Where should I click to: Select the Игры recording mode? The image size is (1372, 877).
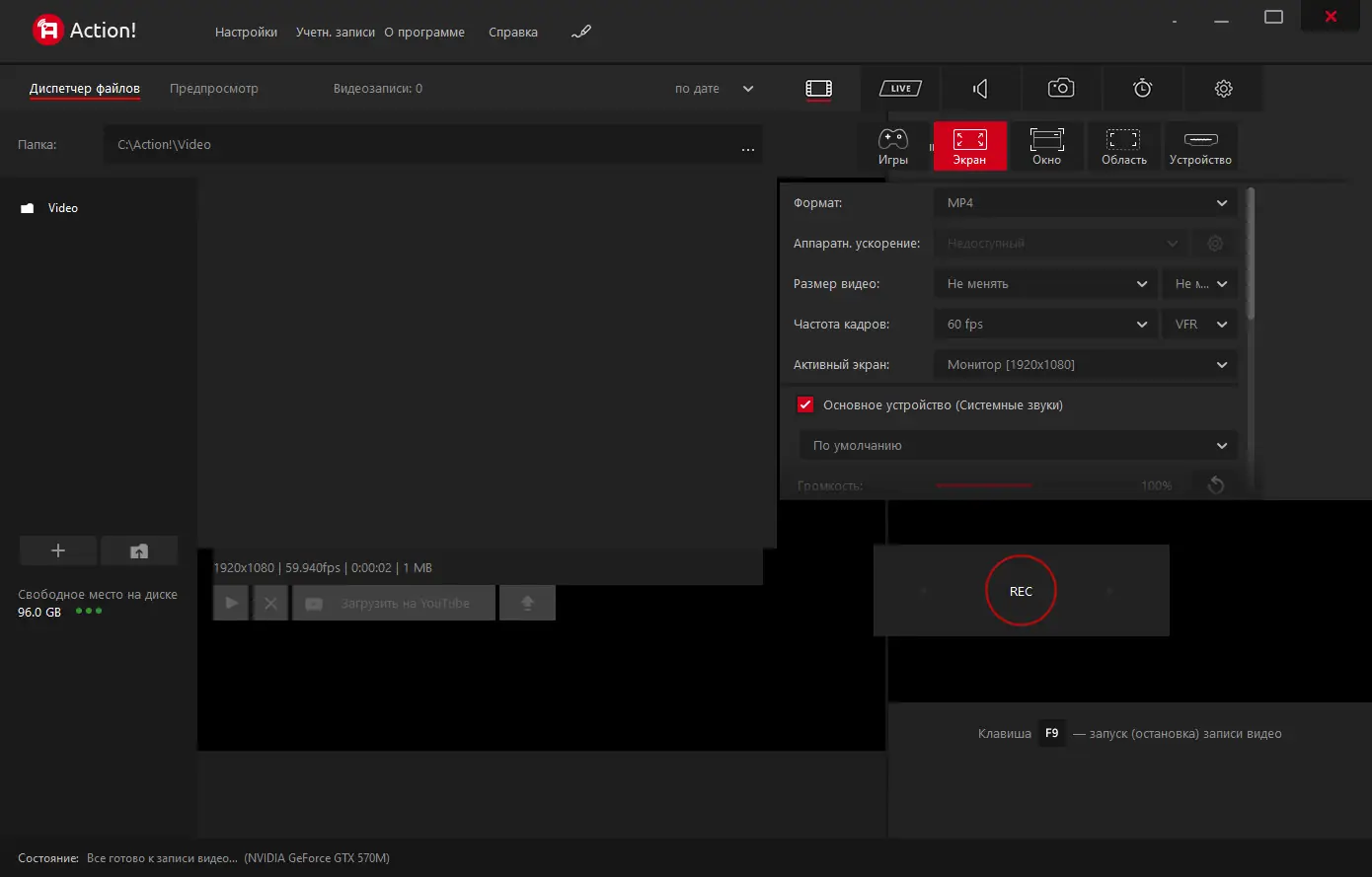point(893,146)
